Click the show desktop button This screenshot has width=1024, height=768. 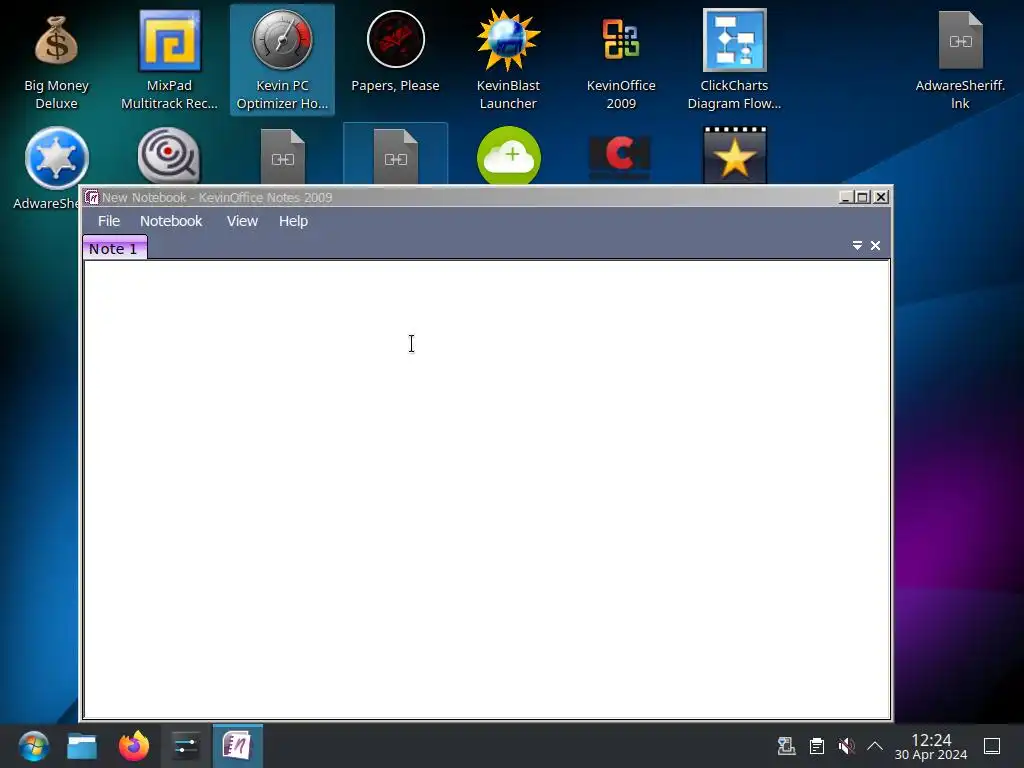[x=992, y=746]
